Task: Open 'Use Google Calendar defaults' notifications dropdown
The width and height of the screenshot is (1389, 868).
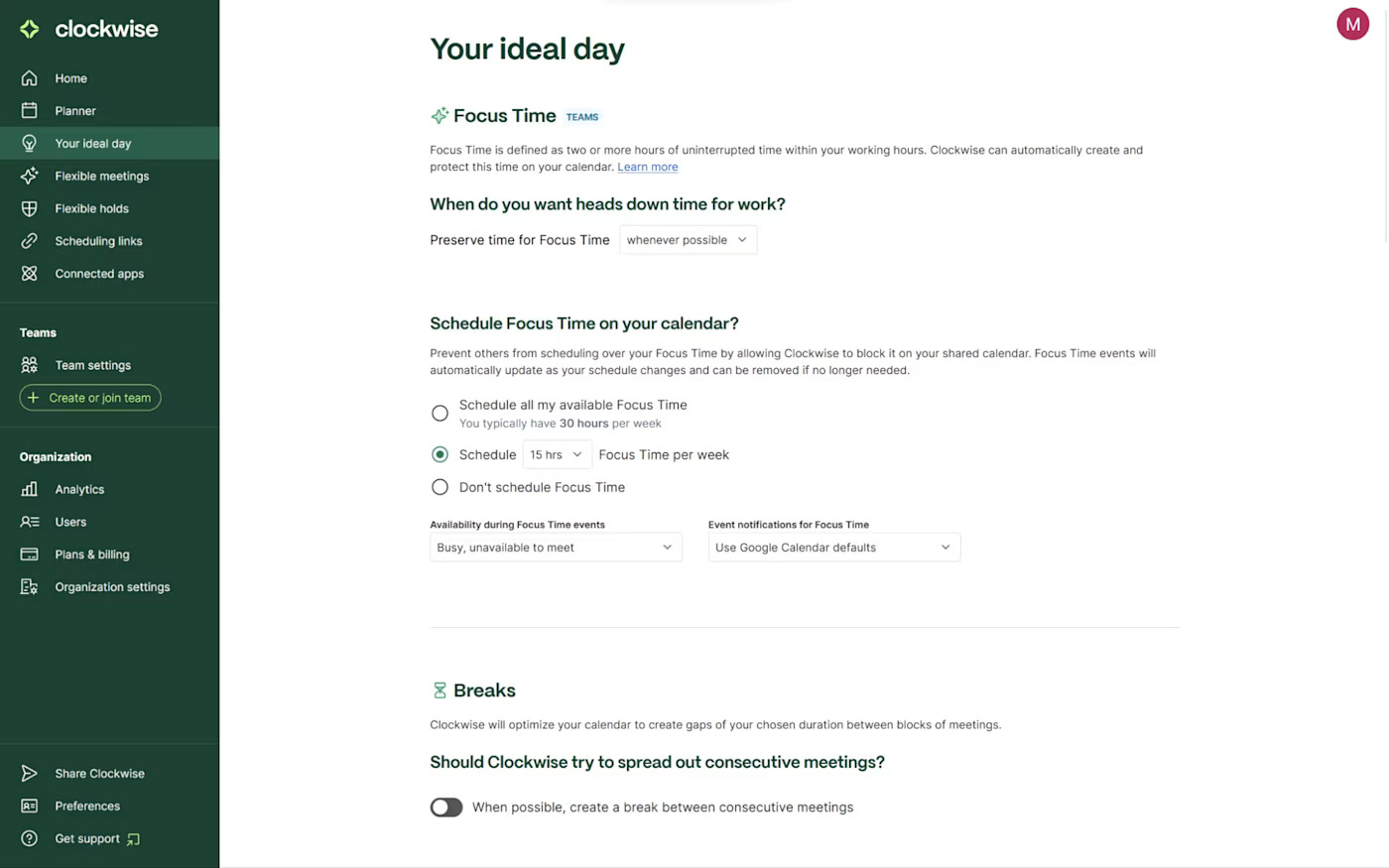Action: (x=833, y=548)
